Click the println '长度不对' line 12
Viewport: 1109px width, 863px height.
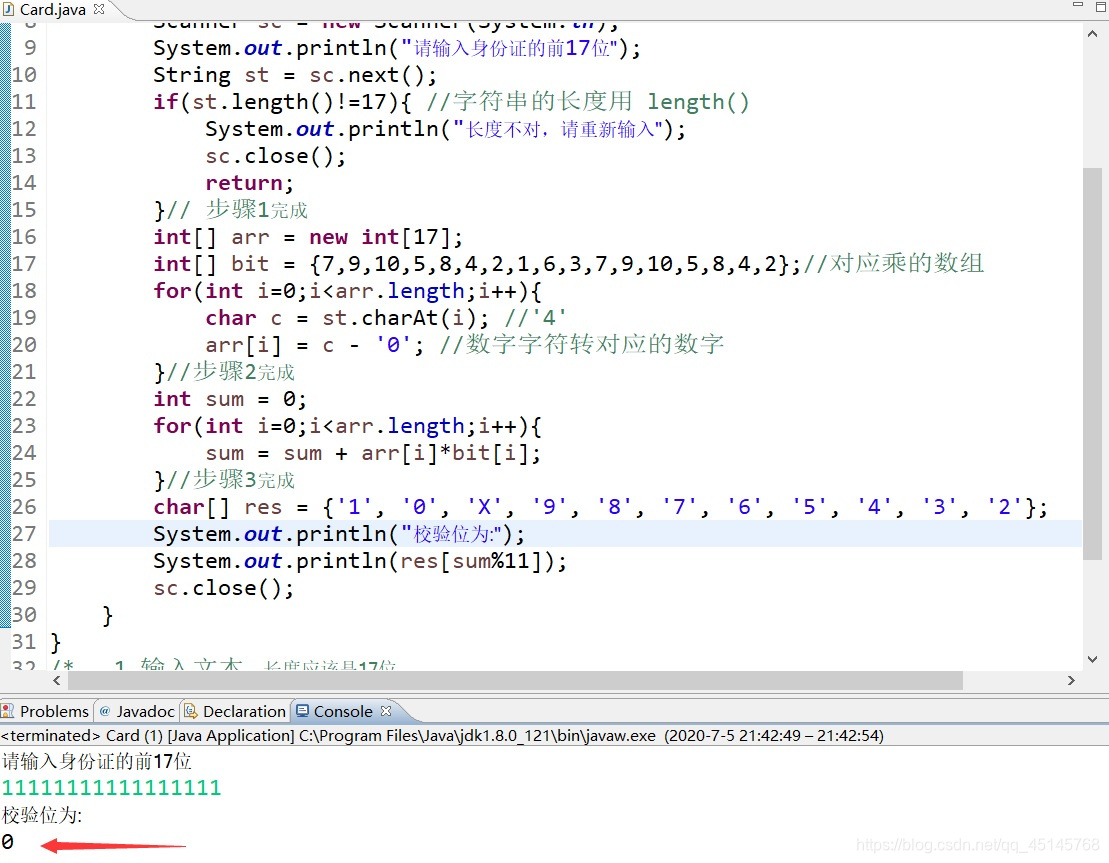pos(446,129)
